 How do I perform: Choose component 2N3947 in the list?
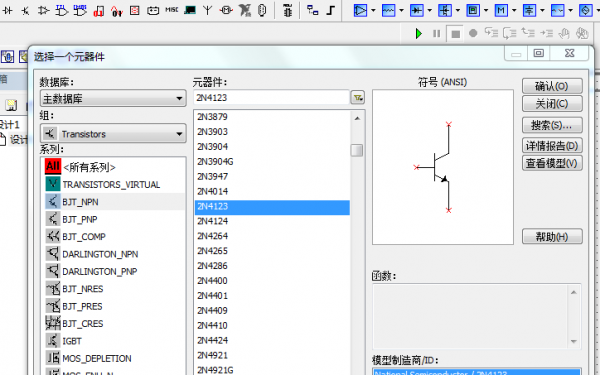[x=272, y=176]
